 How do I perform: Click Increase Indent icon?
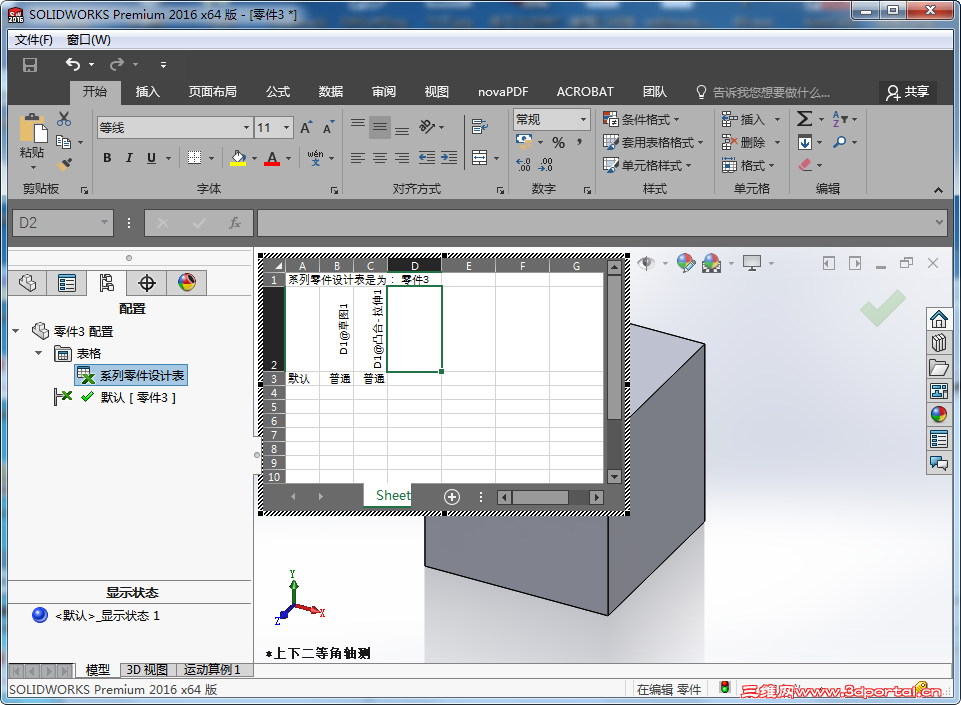point(449,158)
